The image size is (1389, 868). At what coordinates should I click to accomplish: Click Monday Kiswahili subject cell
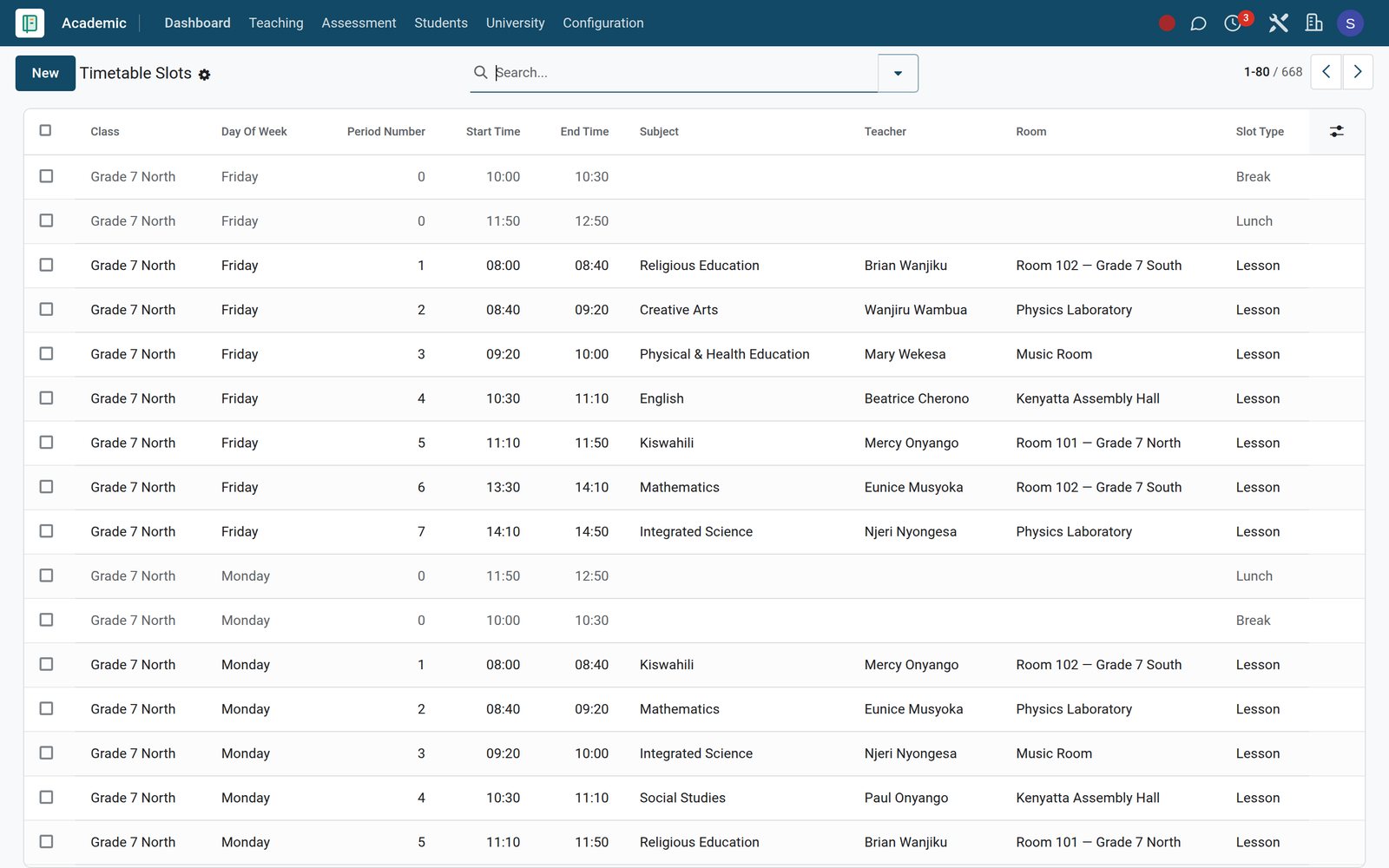pyautogui.click(x=666, y=665)
